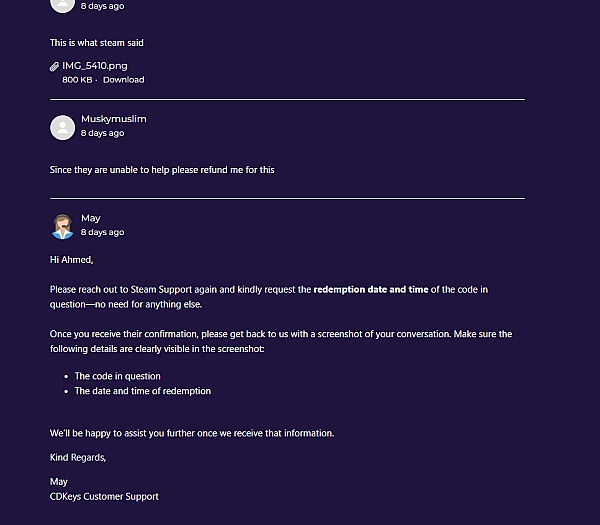Click the topmost '8 days ago' timestamp
Screen dimensions: 600x525
[x=102, y=6]
